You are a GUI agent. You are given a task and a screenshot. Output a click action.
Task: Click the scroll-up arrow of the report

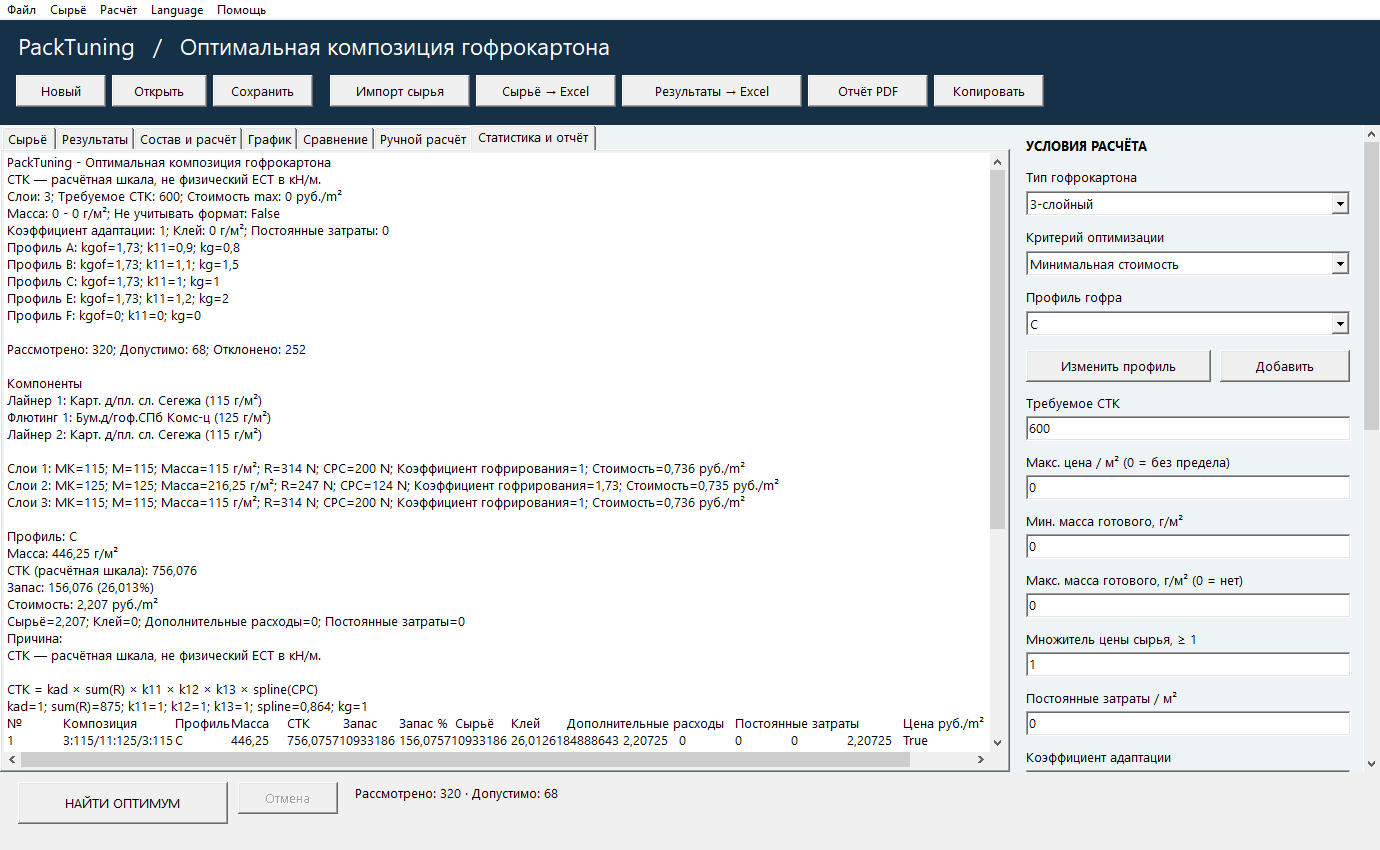pos(997,160)
